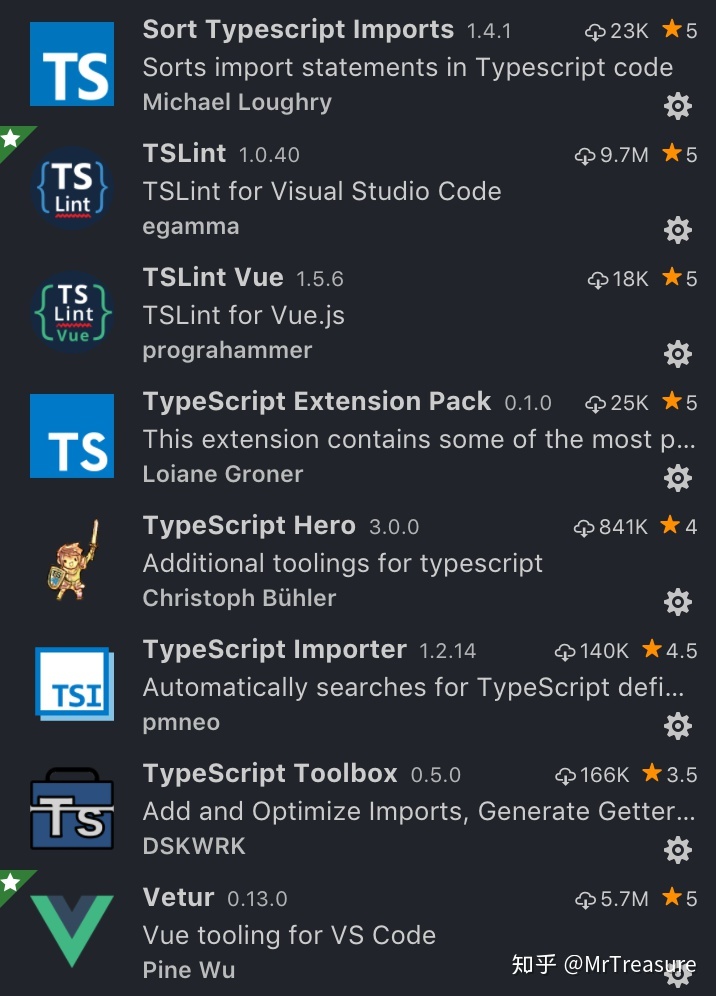Click version number 1.5.6

320,279
